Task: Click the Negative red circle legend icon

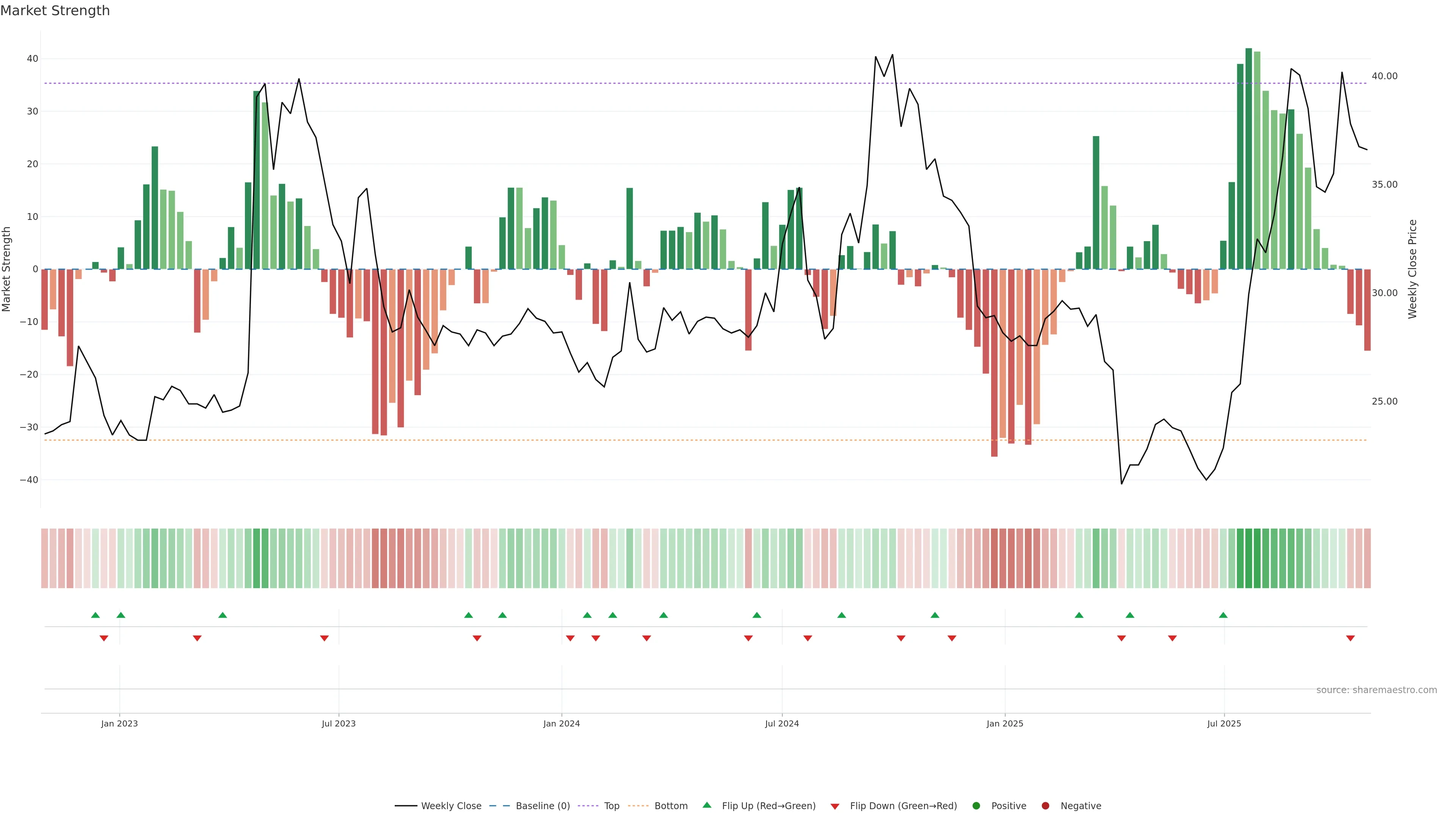Action: [1045, 805]
